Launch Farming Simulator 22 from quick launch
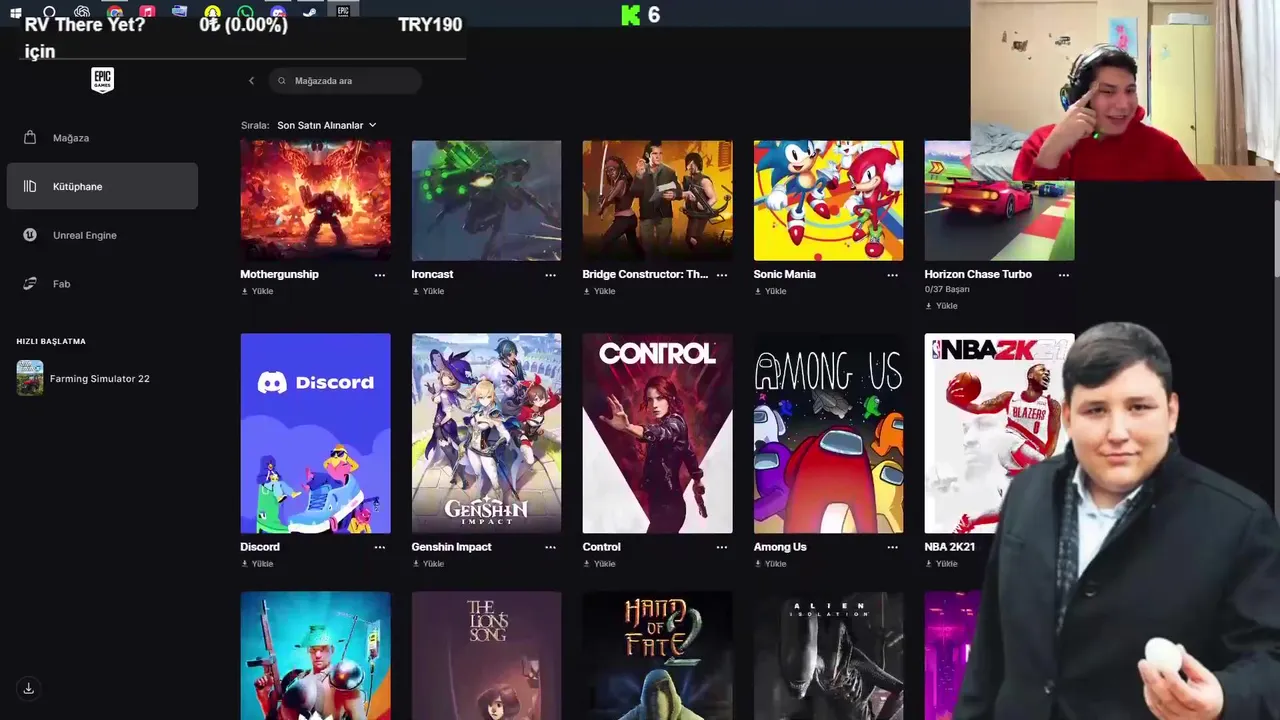The height and width of the screenshot is (720, 1280). (83, 378)
